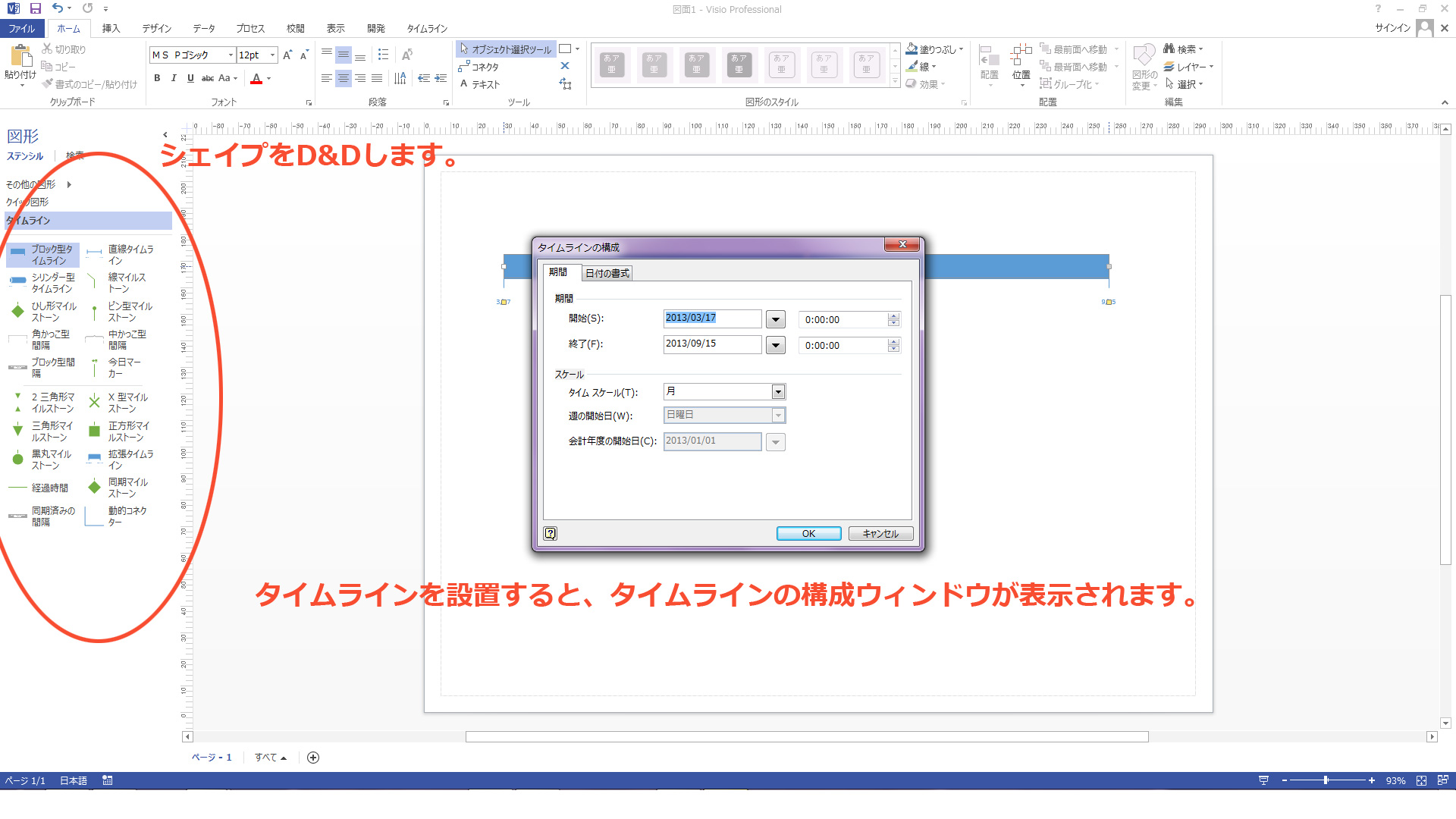This screenshot has width=1456, height=819.
Task: Switch to the Timeline (タイムライン) ribbon tab
Action: click(x=427, y=29)
